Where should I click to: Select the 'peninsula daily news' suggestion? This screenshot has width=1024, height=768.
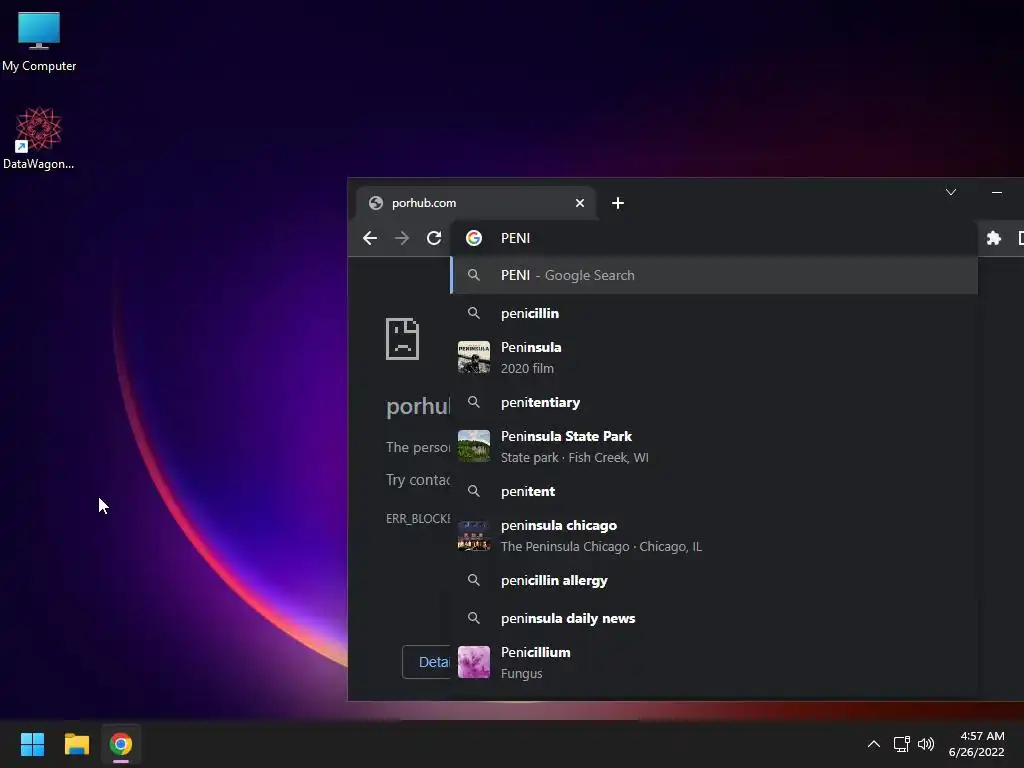pos(714,618)
